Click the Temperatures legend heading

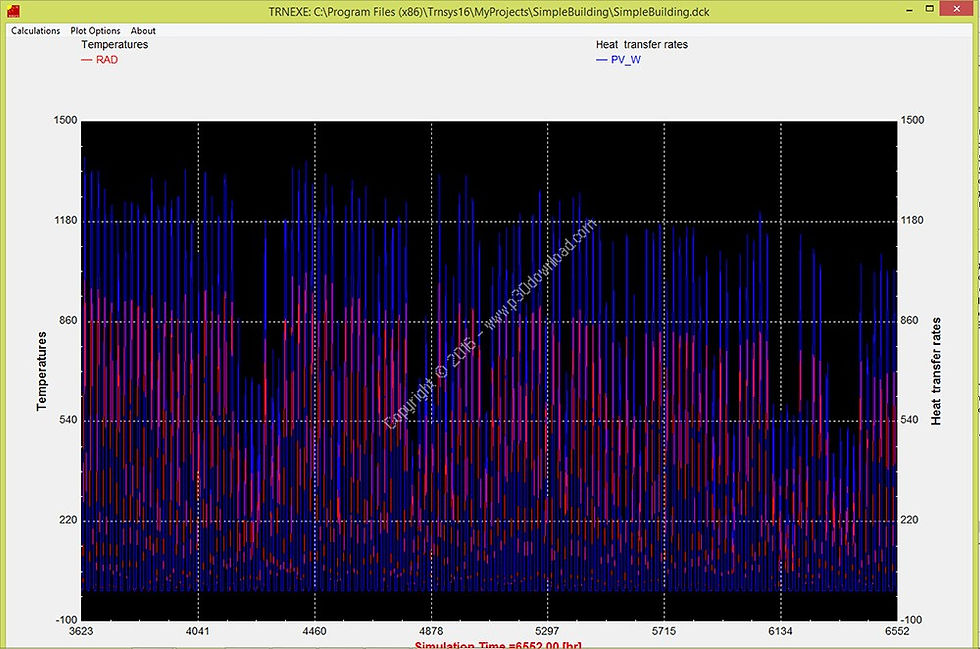114,44
